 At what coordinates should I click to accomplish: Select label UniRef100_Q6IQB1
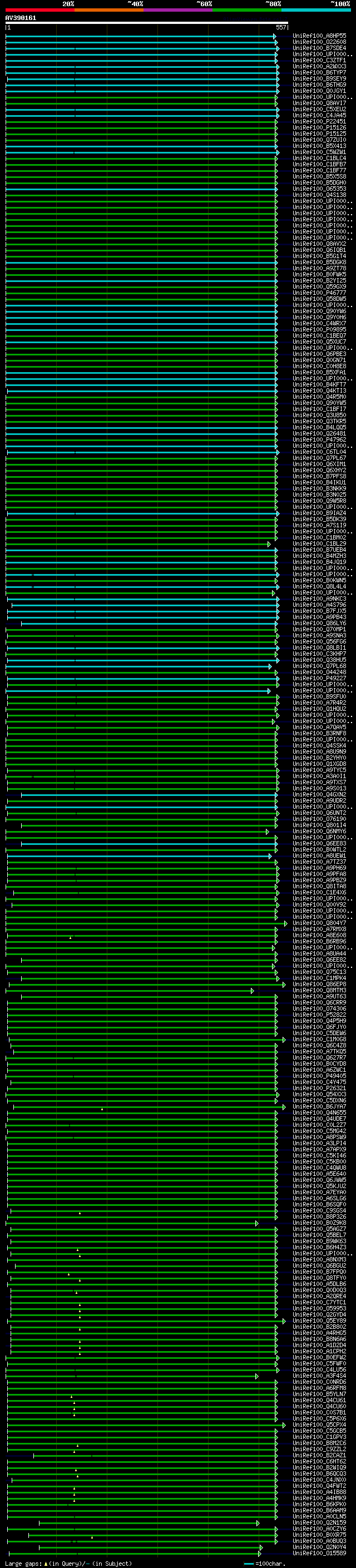coord(319,250)
